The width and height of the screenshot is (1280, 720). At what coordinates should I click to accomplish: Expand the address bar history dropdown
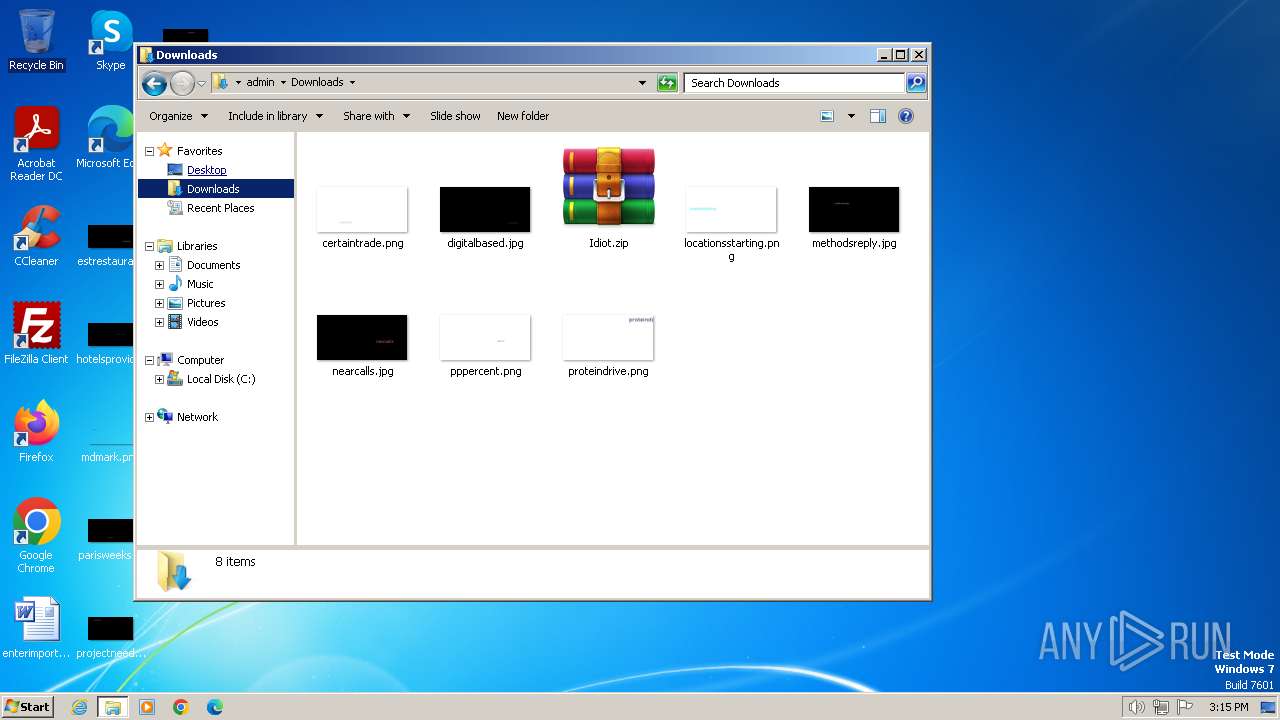[x=642, y=83]
